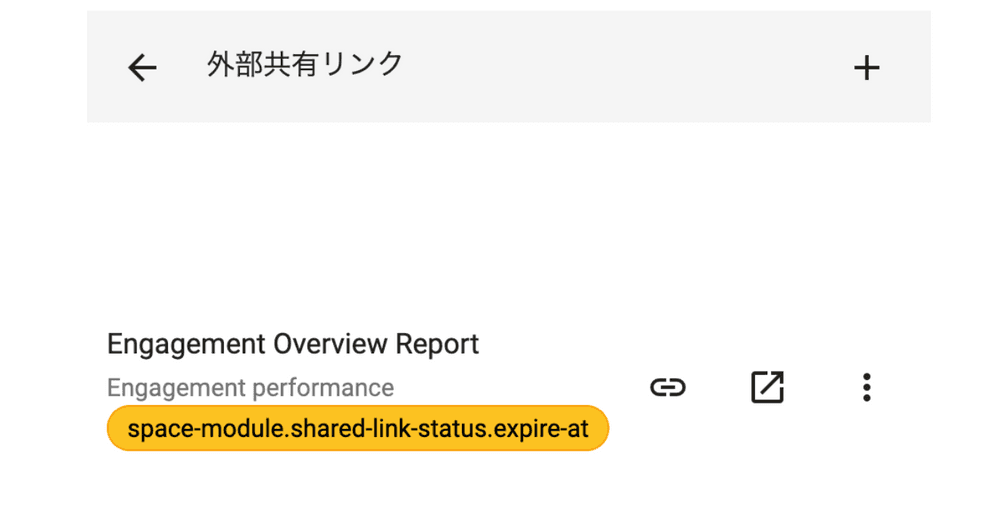Click the yellow expire-at status badge
Viewport: 1000px width, 506px height.
point(358,429)
